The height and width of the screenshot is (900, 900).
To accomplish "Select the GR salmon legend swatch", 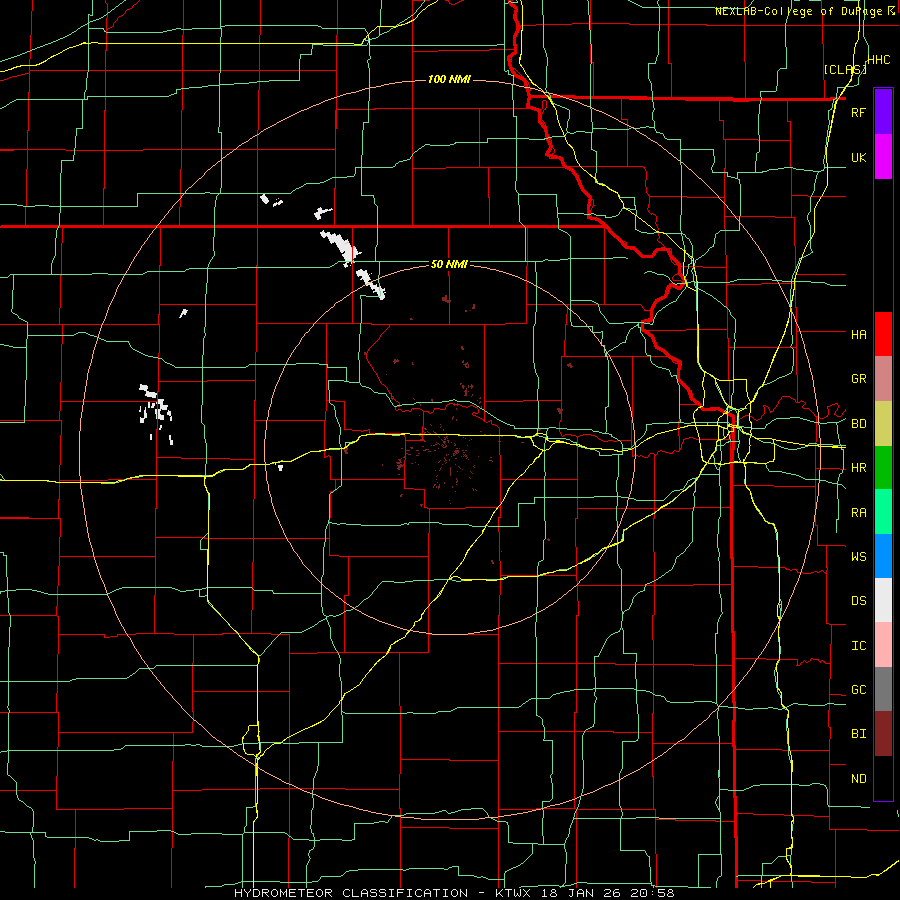I will [x=883, y=379].
